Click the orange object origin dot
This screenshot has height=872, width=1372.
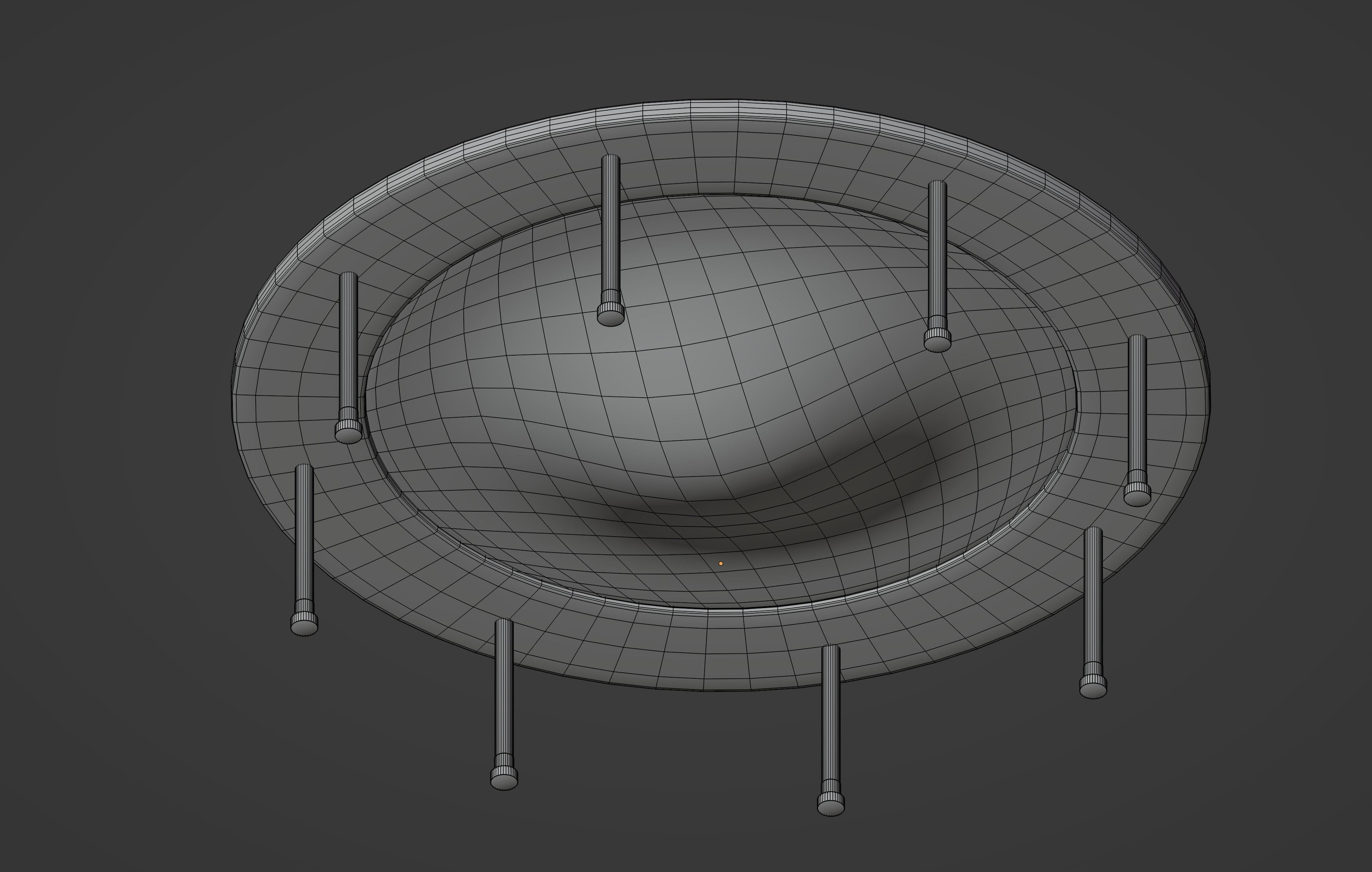point(721,563)
